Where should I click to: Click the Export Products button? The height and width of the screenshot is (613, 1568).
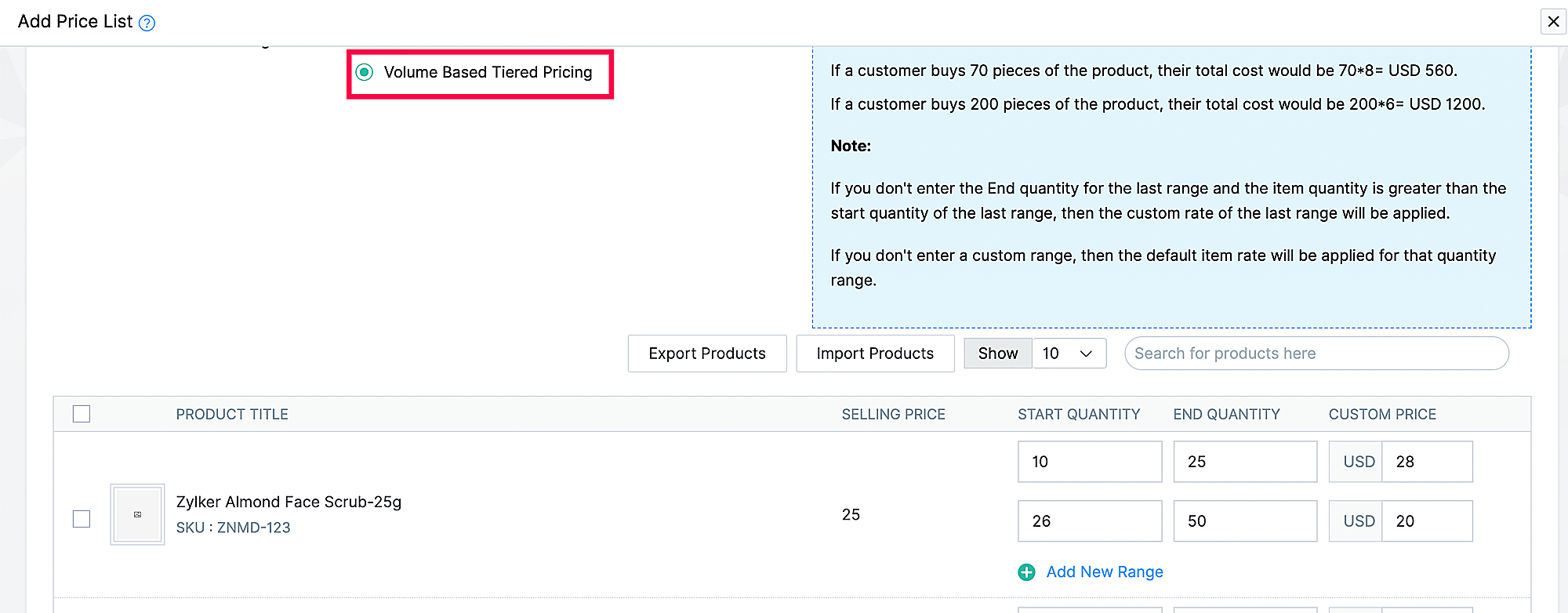[707, 354]
